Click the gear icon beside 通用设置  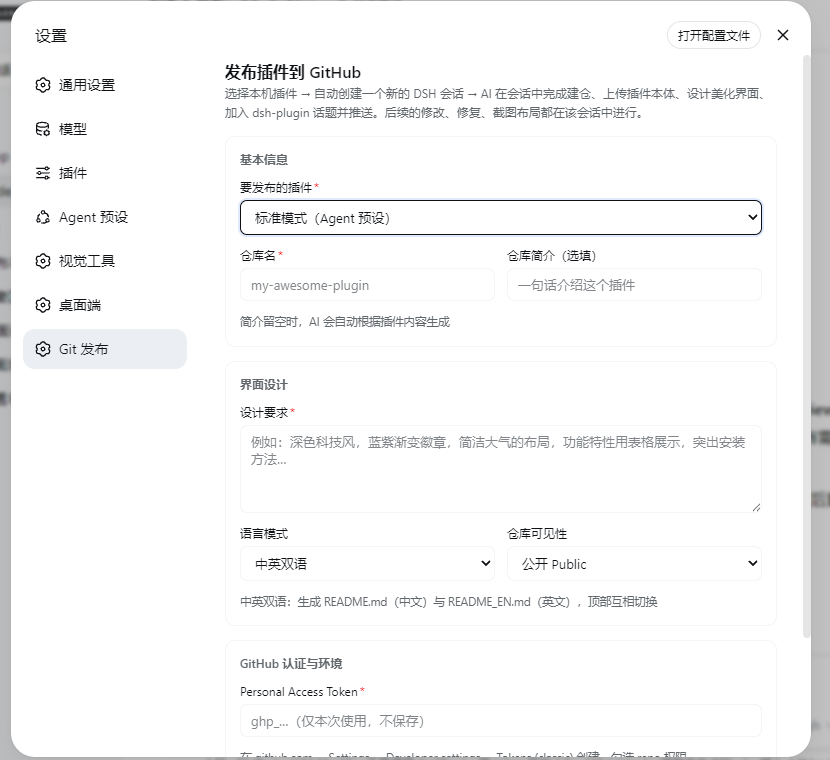pos(43,85)
